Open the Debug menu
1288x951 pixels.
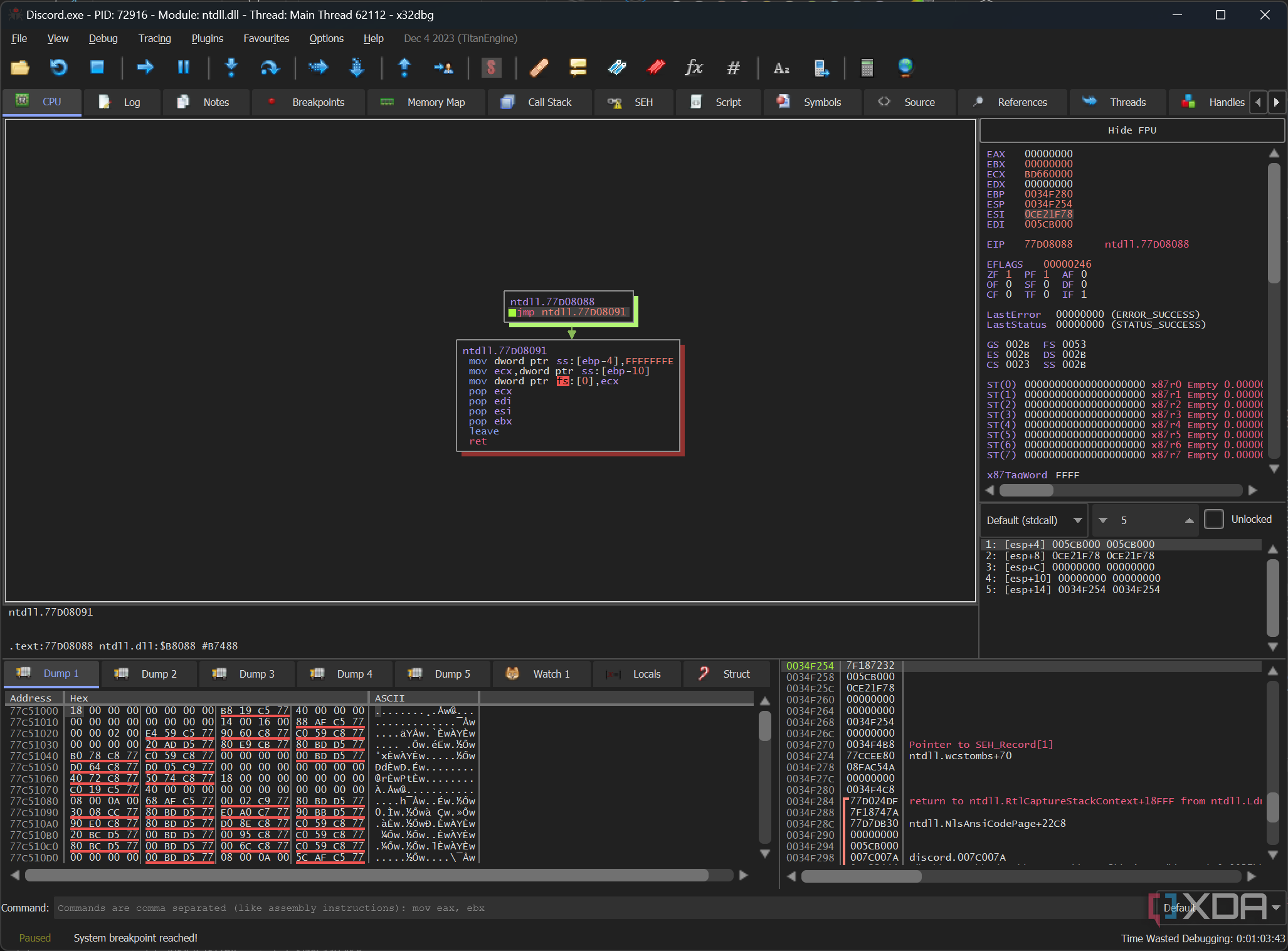pos(103,38)
